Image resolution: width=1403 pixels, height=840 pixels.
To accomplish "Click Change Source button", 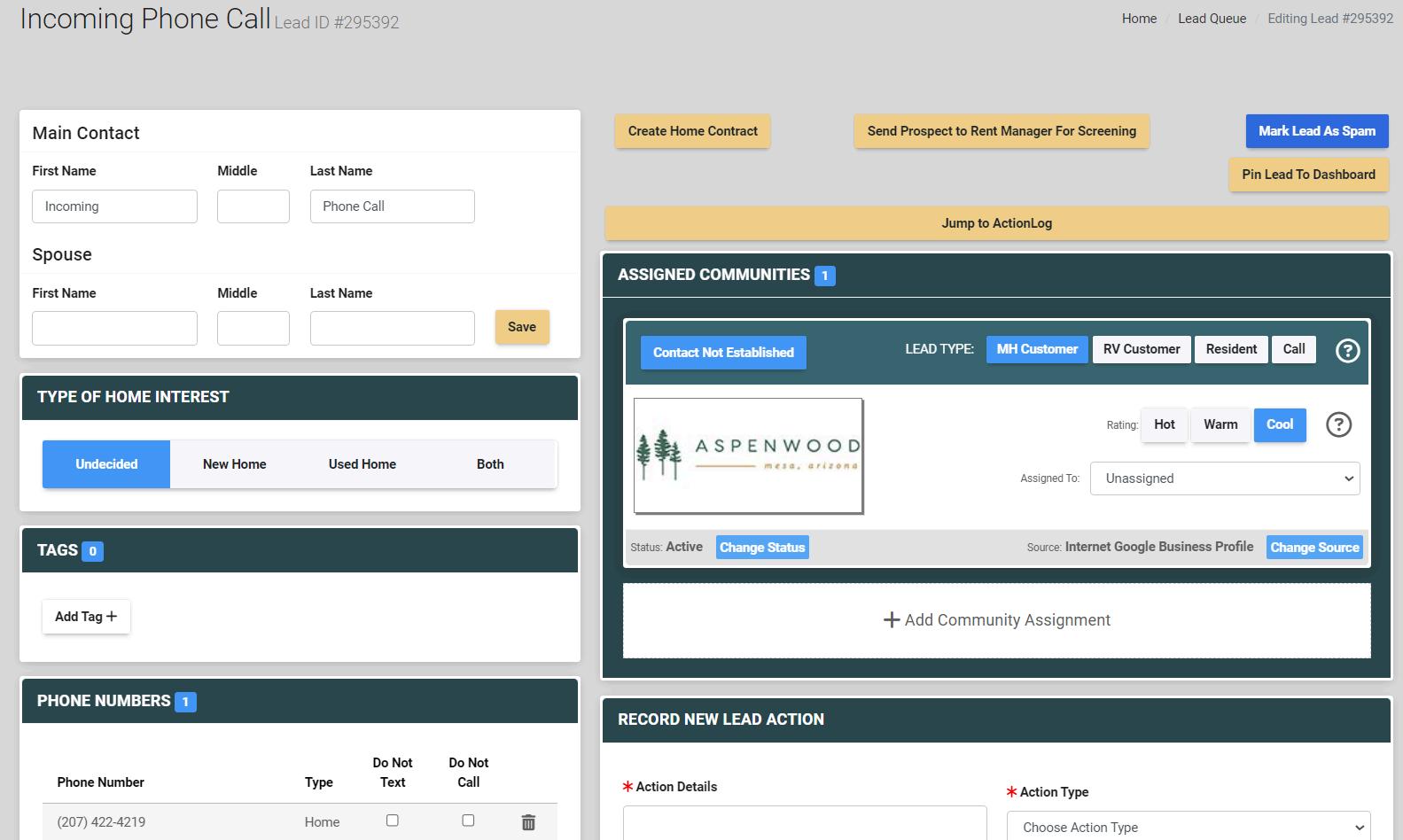I will click(1314, 548).
